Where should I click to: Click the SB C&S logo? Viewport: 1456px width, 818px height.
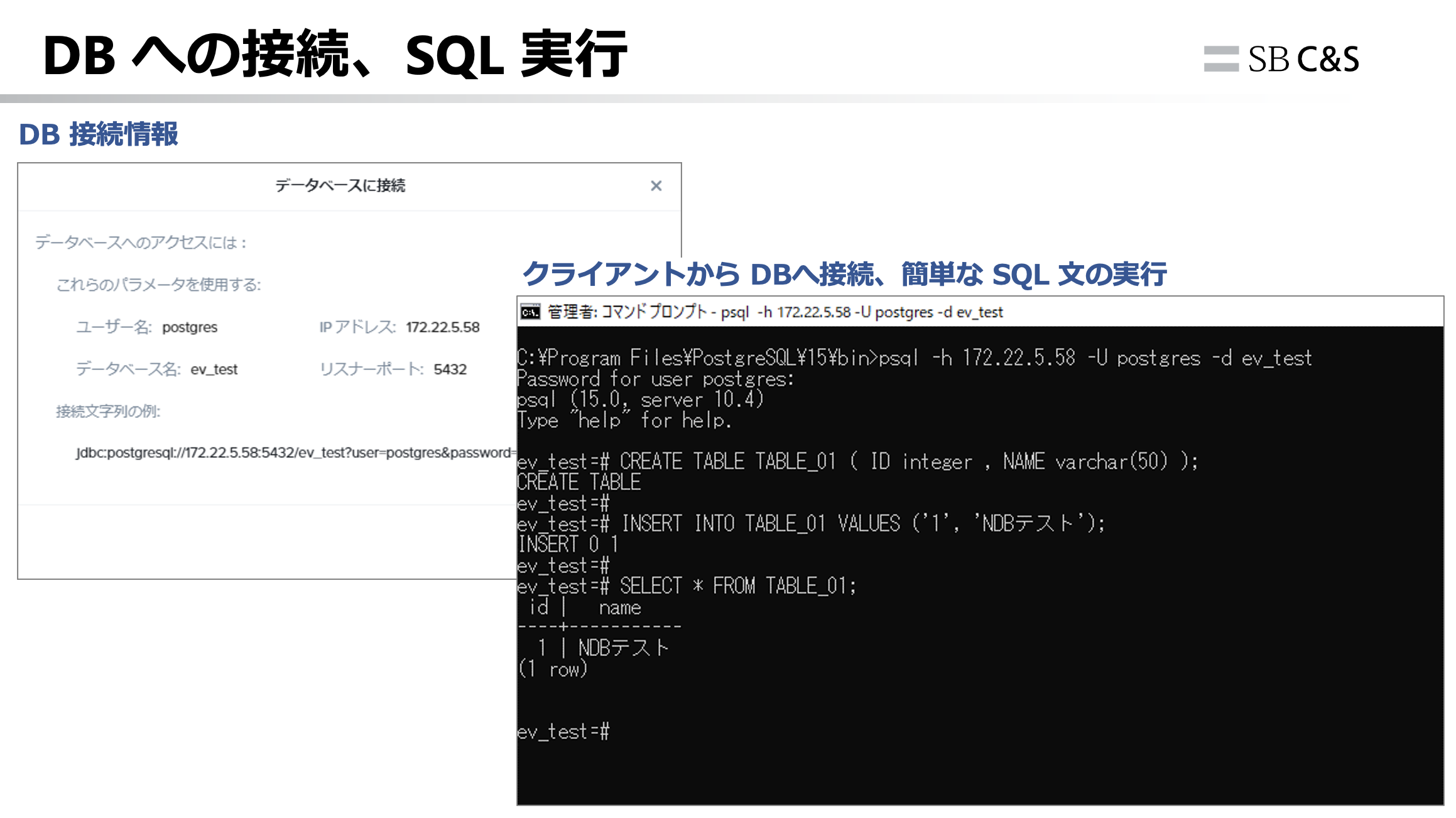pos(1281,59)
